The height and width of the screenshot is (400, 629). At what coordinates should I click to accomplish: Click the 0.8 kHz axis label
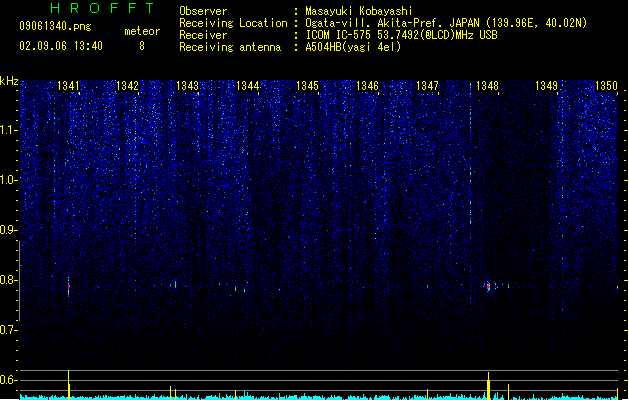pos(8,280)
